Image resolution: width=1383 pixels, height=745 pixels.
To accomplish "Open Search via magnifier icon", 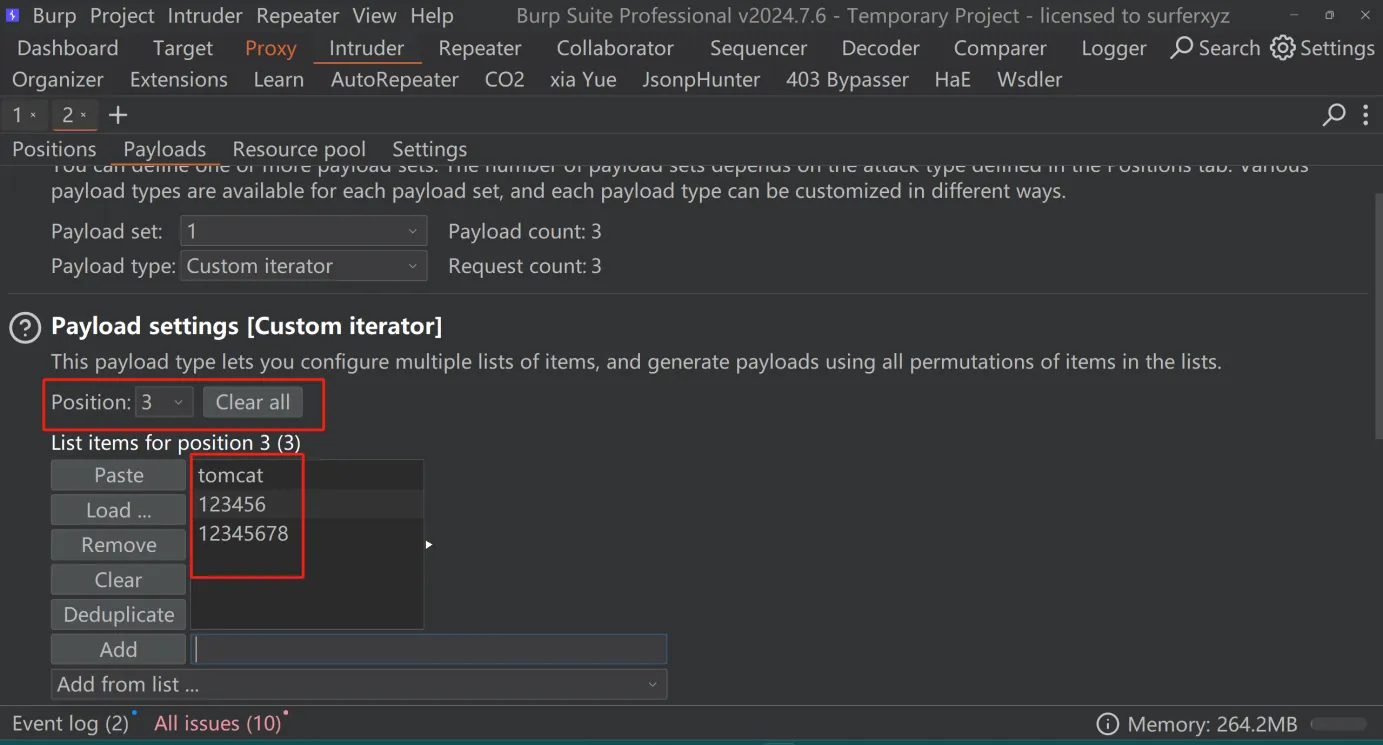I will coord(1182,48).
